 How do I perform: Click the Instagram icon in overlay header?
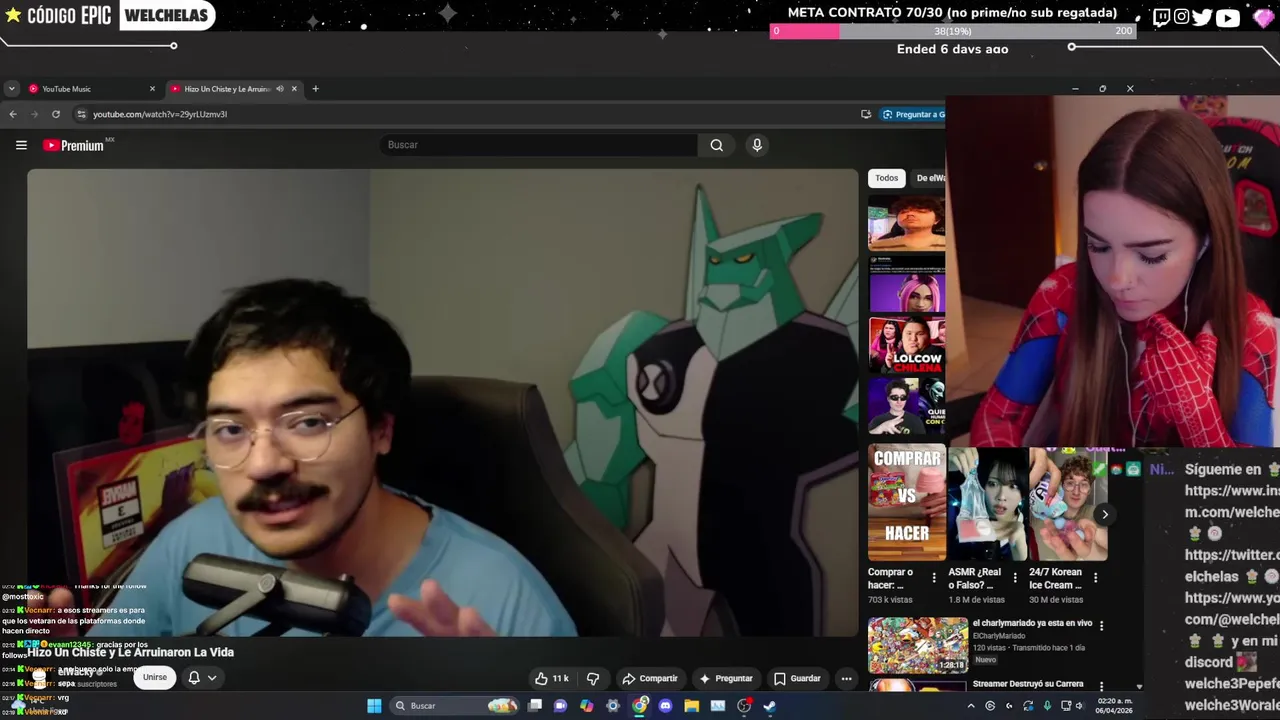[x=1182, y=17]
